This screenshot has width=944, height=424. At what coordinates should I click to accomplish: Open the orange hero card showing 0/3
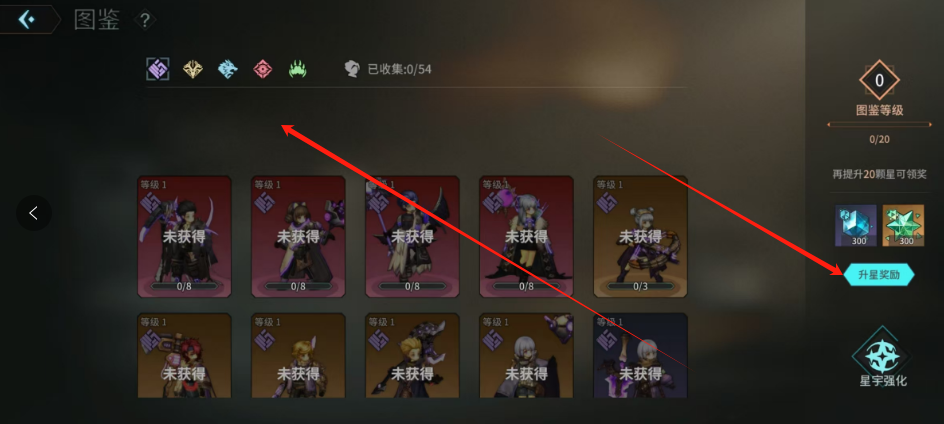tap(641, 237)
